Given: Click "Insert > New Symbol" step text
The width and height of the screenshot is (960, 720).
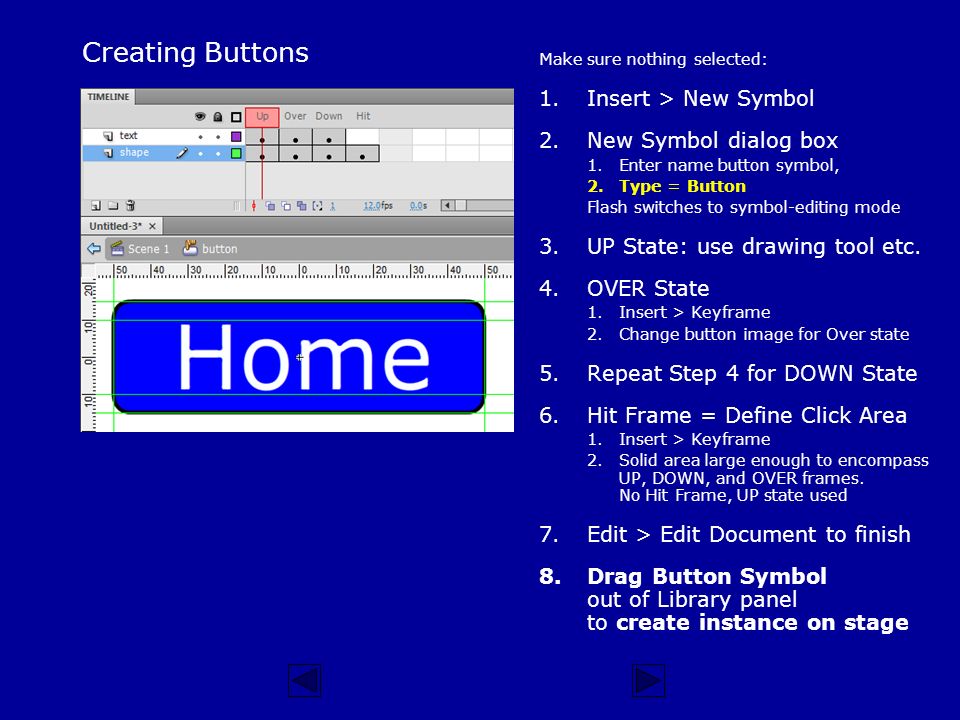Looking at the screenshot, I should click(x=700, y=99).
